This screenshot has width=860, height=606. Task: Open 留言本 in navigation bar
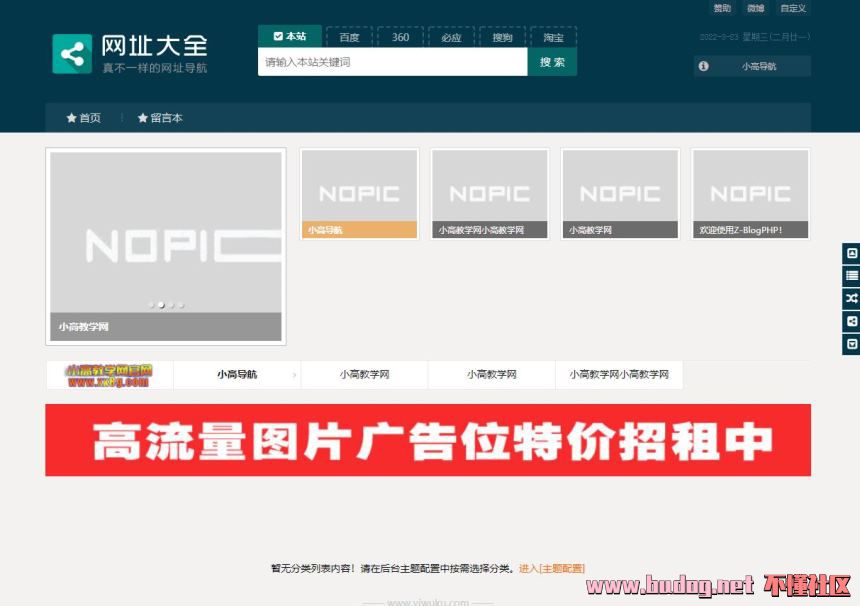tap(160, 118)
